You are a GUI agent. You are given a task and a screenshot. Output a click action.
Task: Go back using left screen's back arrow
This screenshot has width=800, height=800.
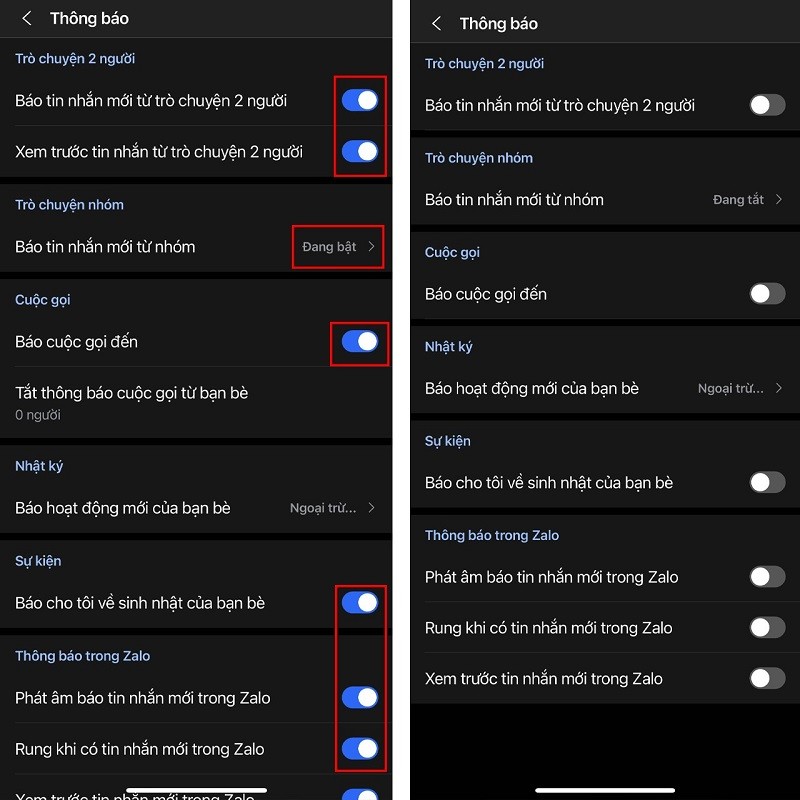point(27,19)
